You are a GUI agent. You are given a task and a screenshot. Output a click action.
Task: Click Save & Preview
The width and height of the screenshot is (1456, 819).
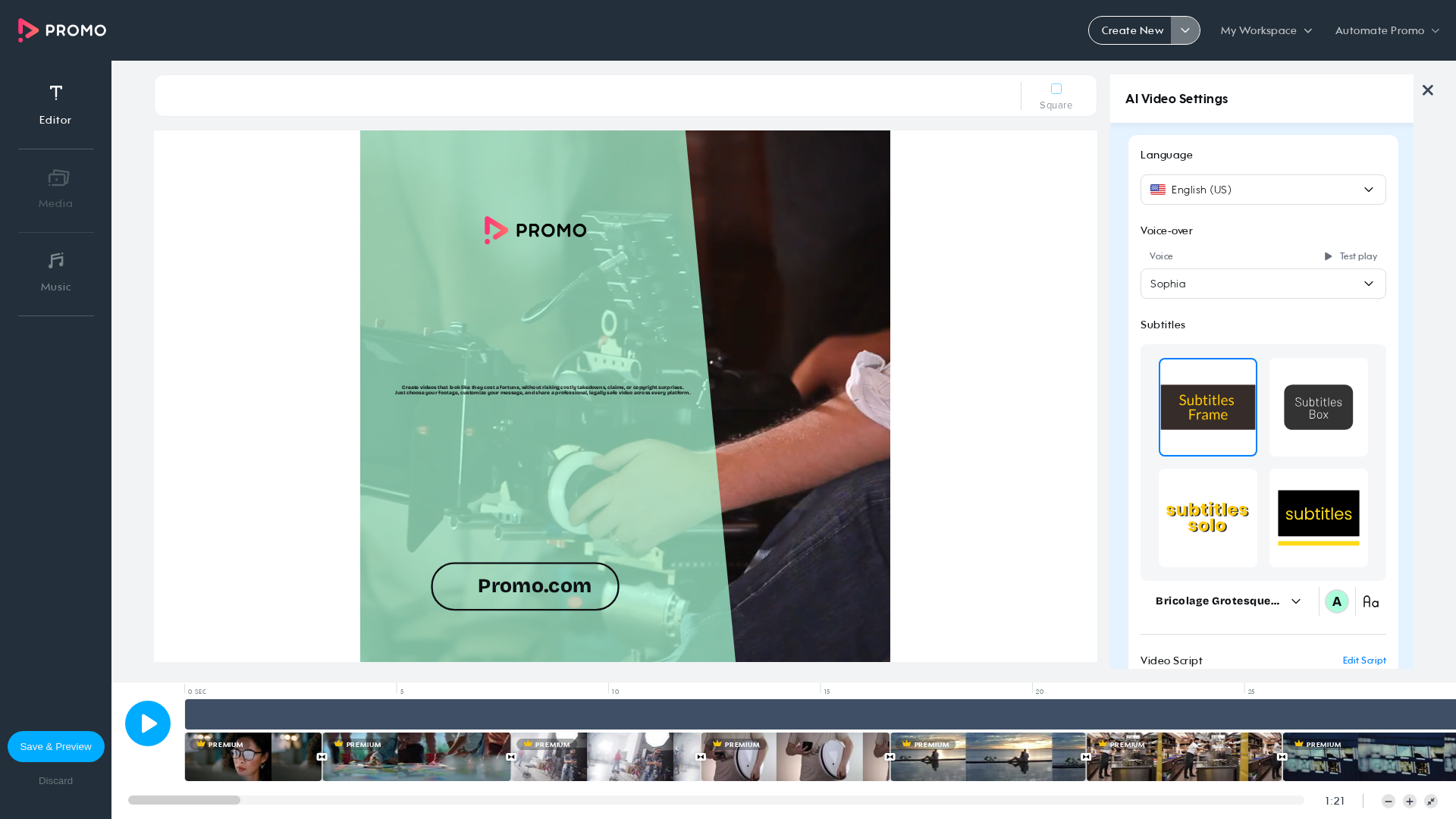[56, 747]
